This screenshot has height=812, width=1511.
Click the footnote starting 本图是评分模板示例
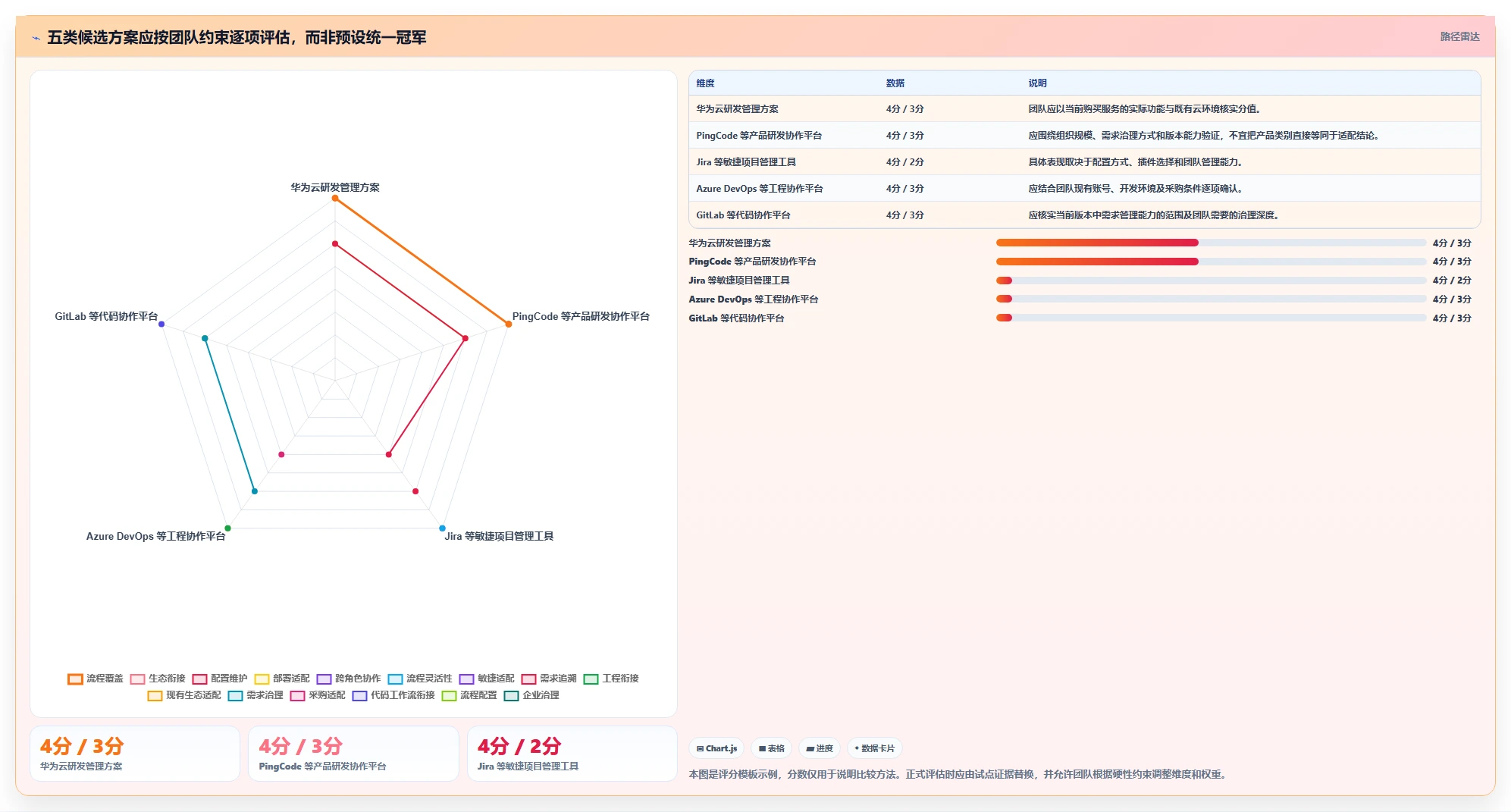[959, 774]
